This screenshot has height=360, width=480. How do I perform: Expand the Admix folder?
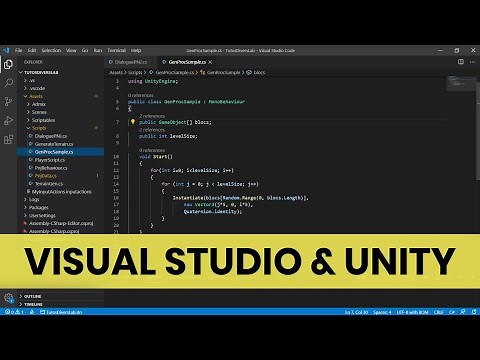(x=38, y=104)
